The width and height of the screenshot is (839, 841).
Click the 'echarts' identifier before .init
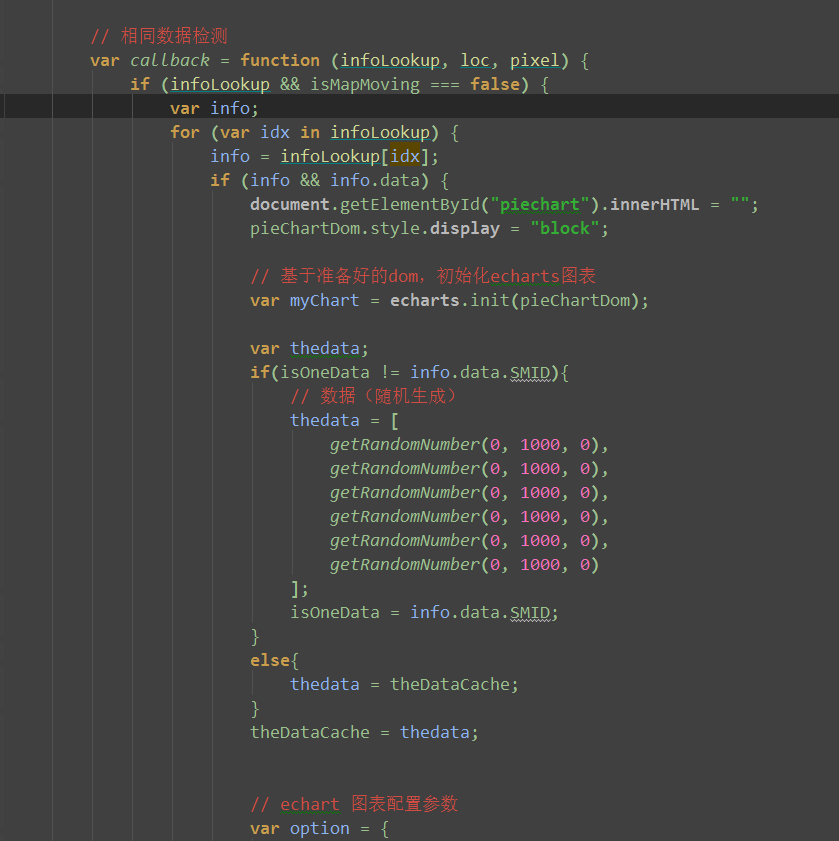425,300
